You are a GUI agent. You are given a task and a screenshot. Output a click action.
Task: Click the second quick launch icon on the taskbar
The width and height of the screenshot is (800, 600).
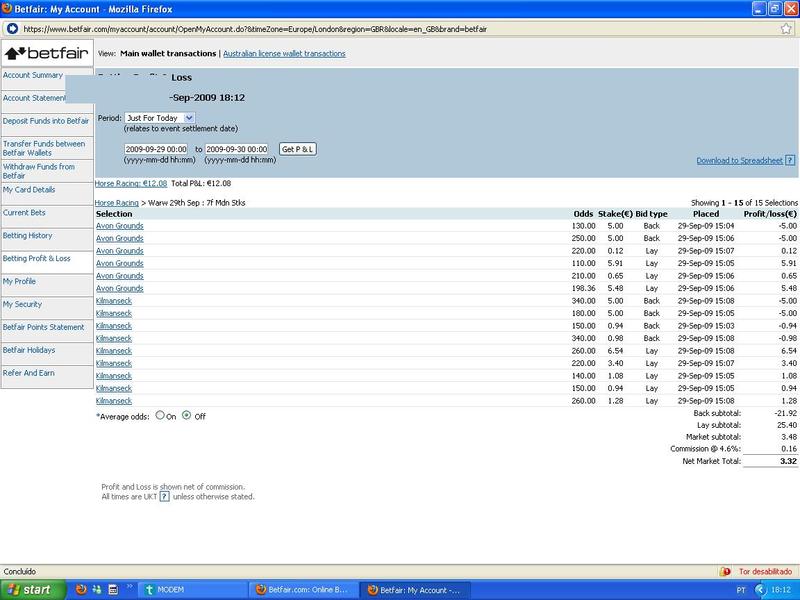97,590
